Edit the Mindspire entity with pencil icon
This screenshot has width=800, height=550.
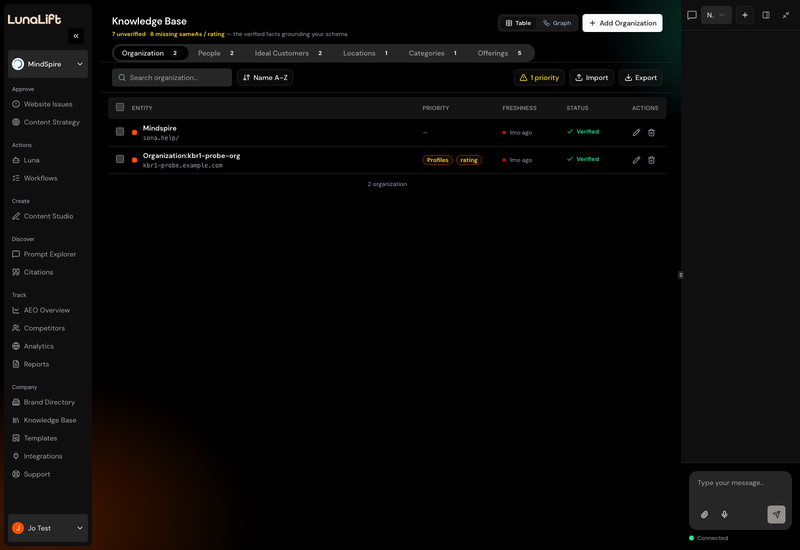636,133
